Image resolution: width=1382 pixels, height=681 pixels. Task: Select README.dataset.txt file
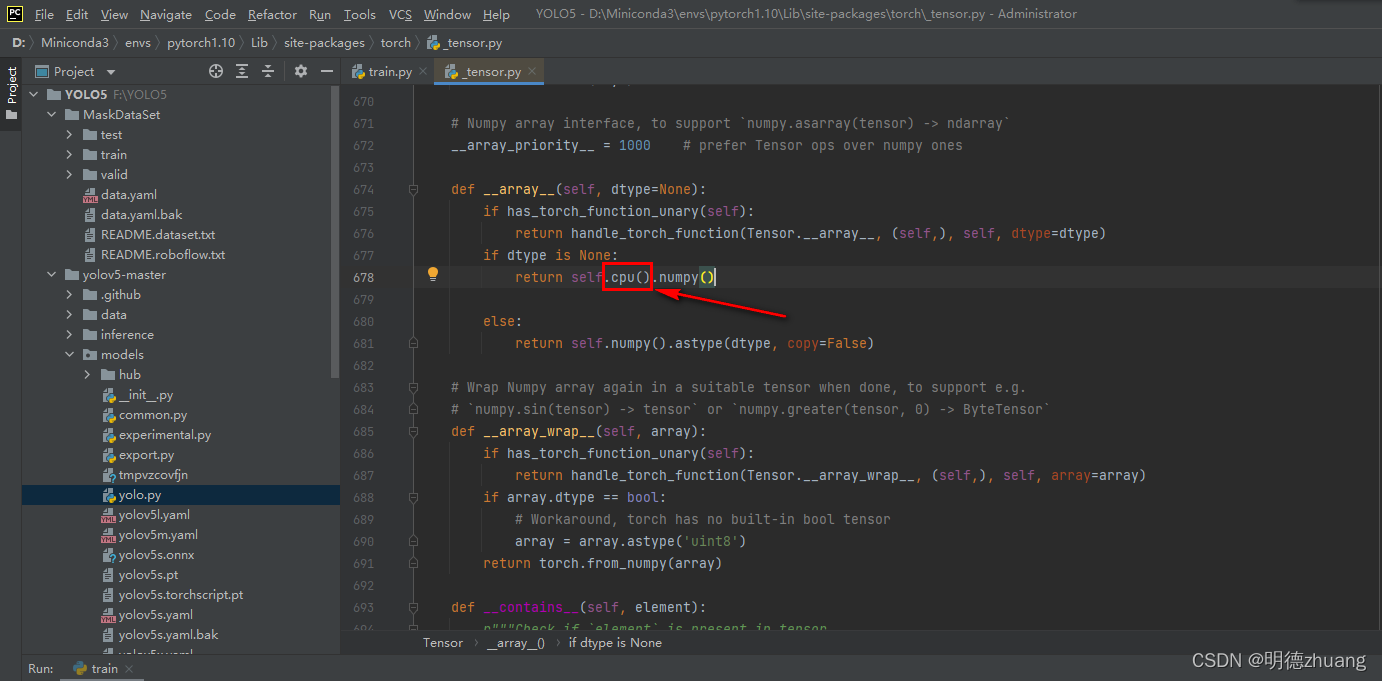[x=158, y=234]
